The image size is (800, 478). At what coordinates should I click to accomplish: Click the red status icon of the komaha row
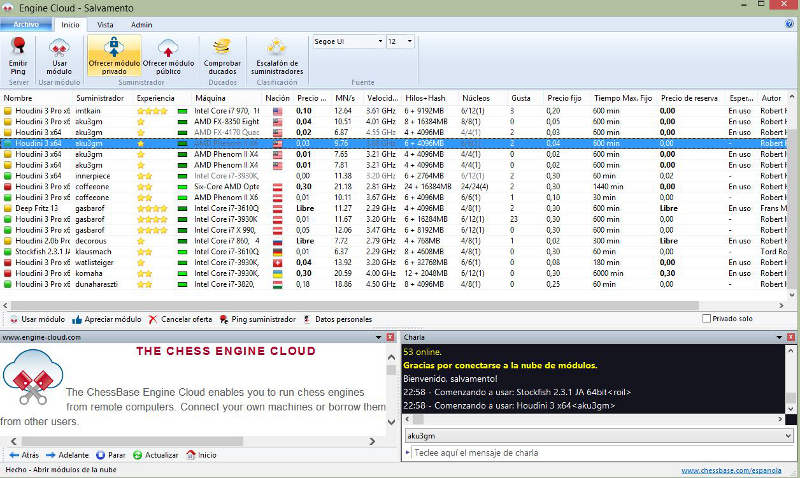pyautogui.click(x=8, y=273)
